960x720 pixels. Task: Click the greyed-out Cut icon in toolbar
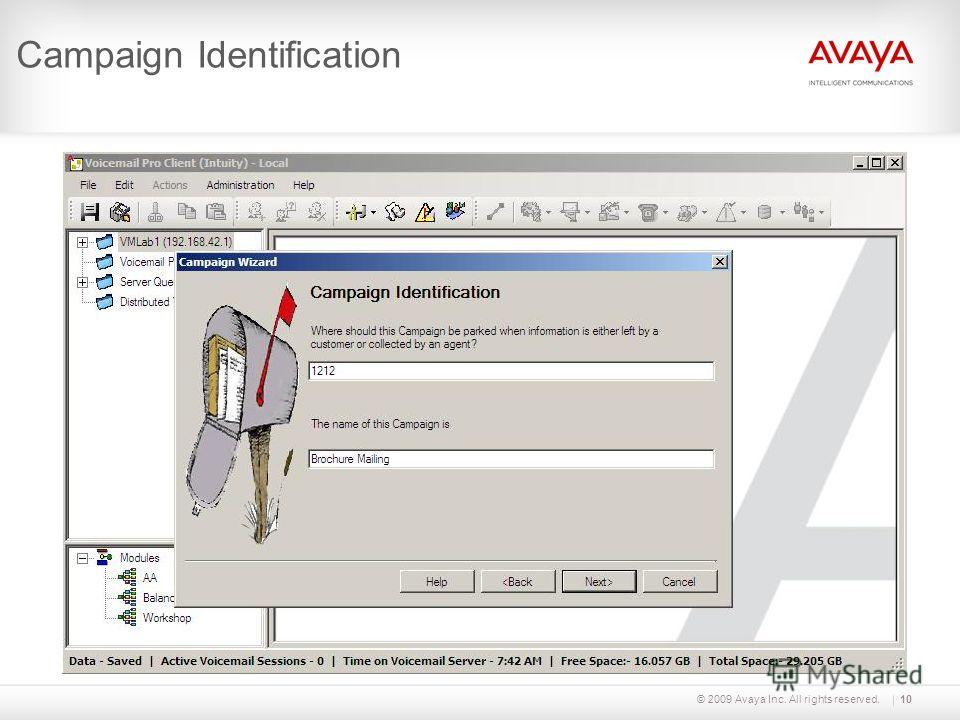[x=156, y=212]
